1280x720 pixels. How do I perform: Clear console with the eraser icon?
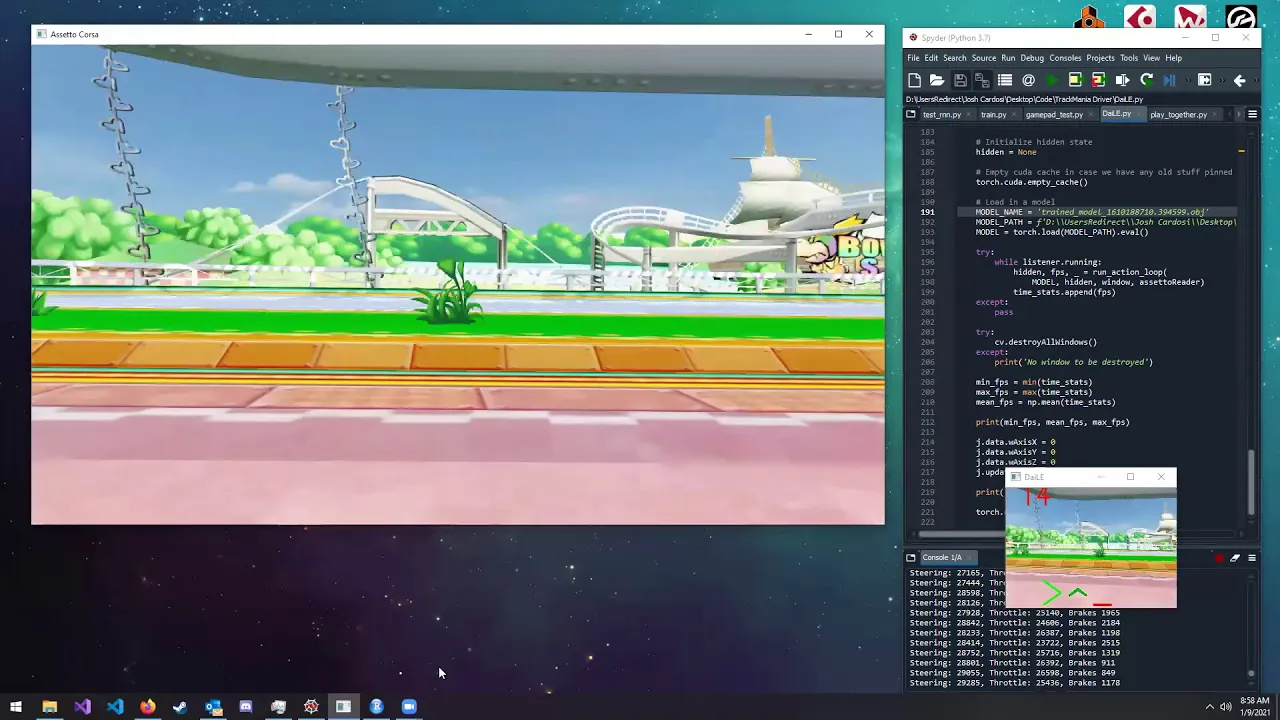[1235, 558]
